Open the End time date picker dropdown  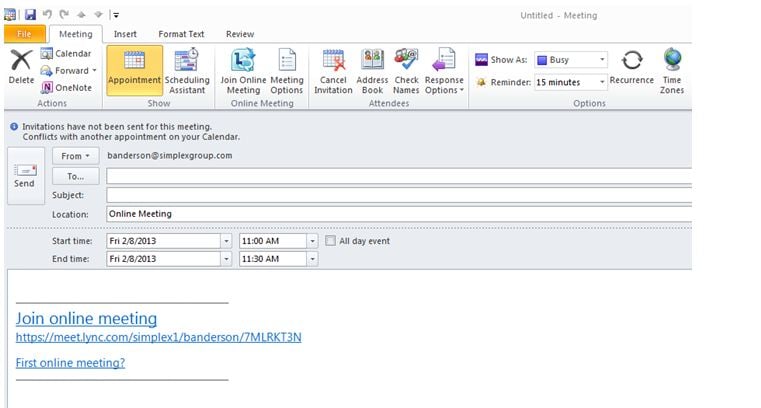[x=226, y=259]
